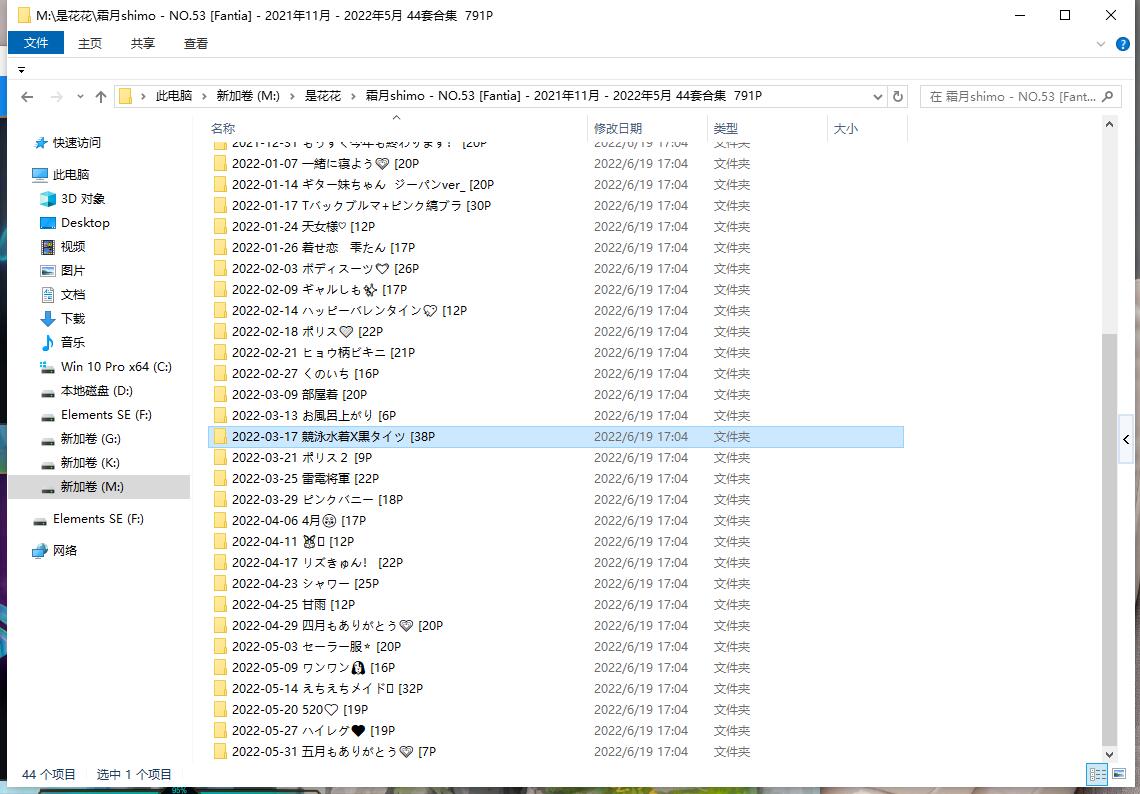Click the search magnifier icon
The width and height of the screenshot is (1140, 794).
point(1107,97)
